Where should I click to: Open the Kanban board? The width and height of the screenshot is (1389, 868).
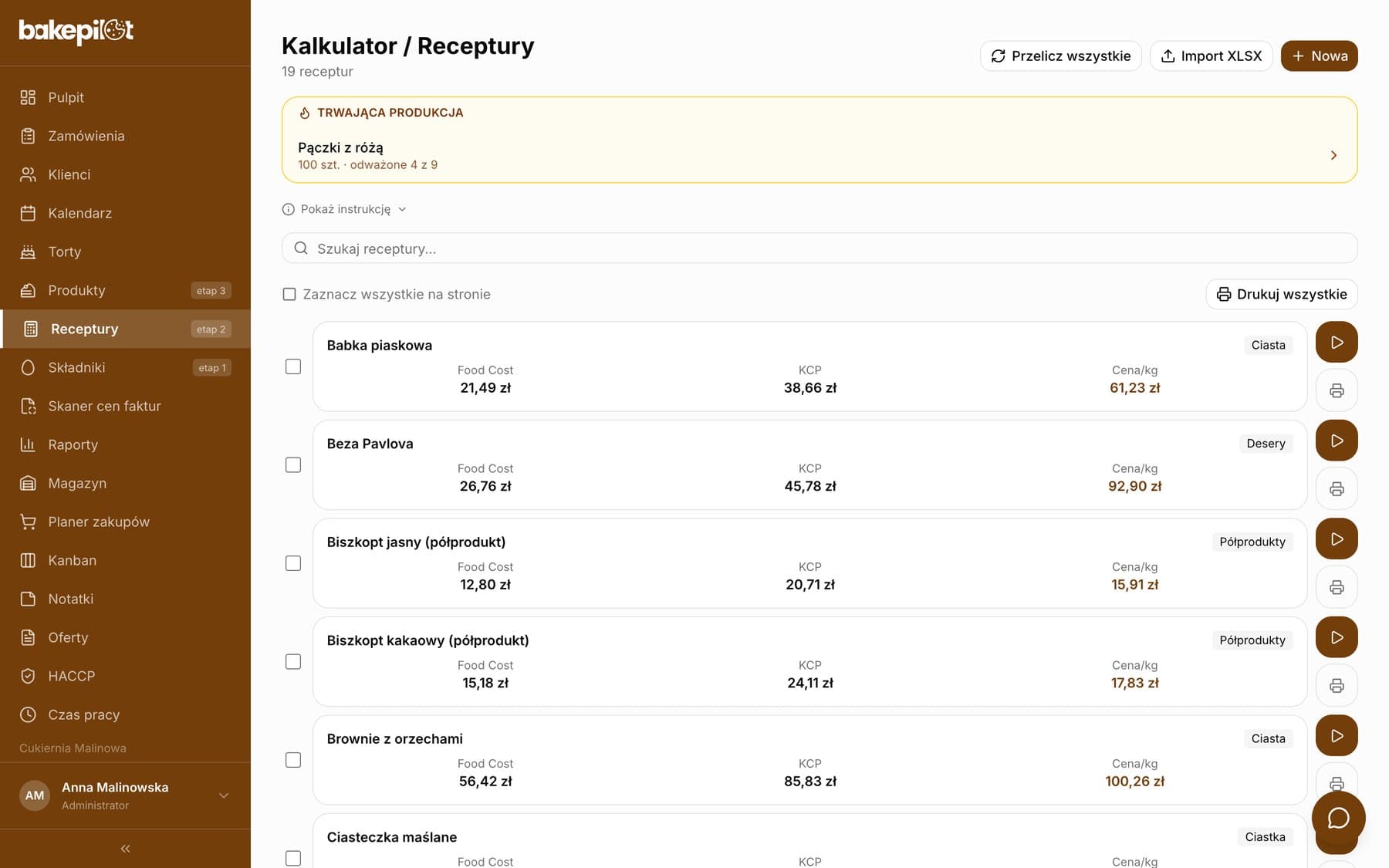125,560
